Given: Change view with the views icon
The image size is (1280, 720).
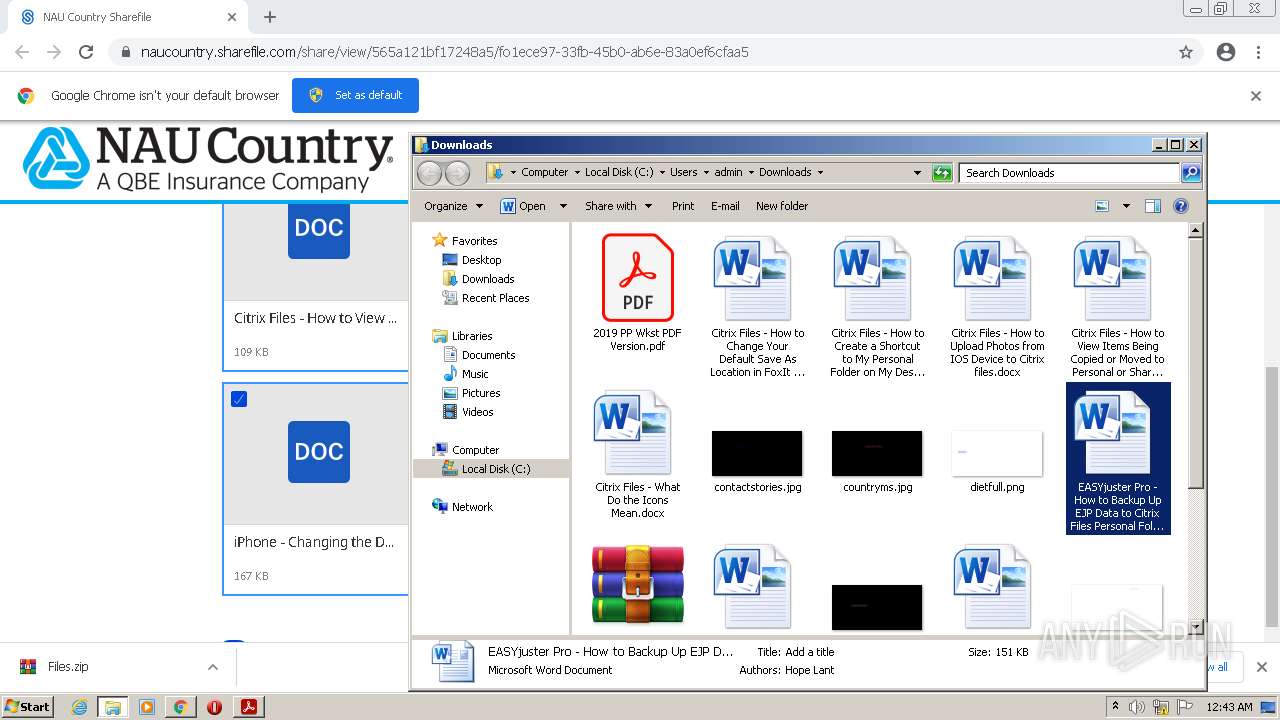Looking at the screenshot, I should click(x=1102, y=206).
